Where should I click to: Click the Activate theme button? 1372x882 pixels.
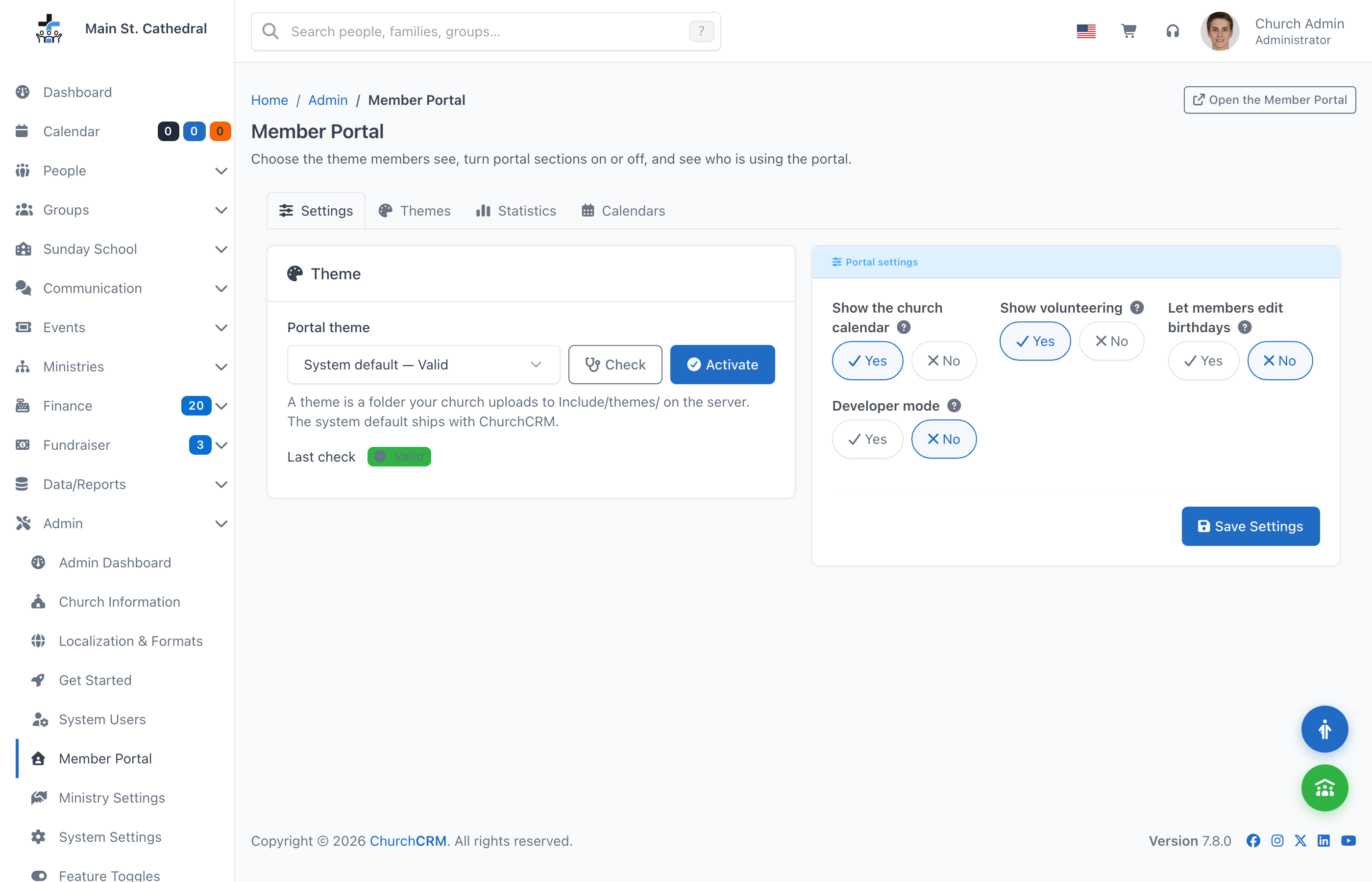click(x=722, y=365)
